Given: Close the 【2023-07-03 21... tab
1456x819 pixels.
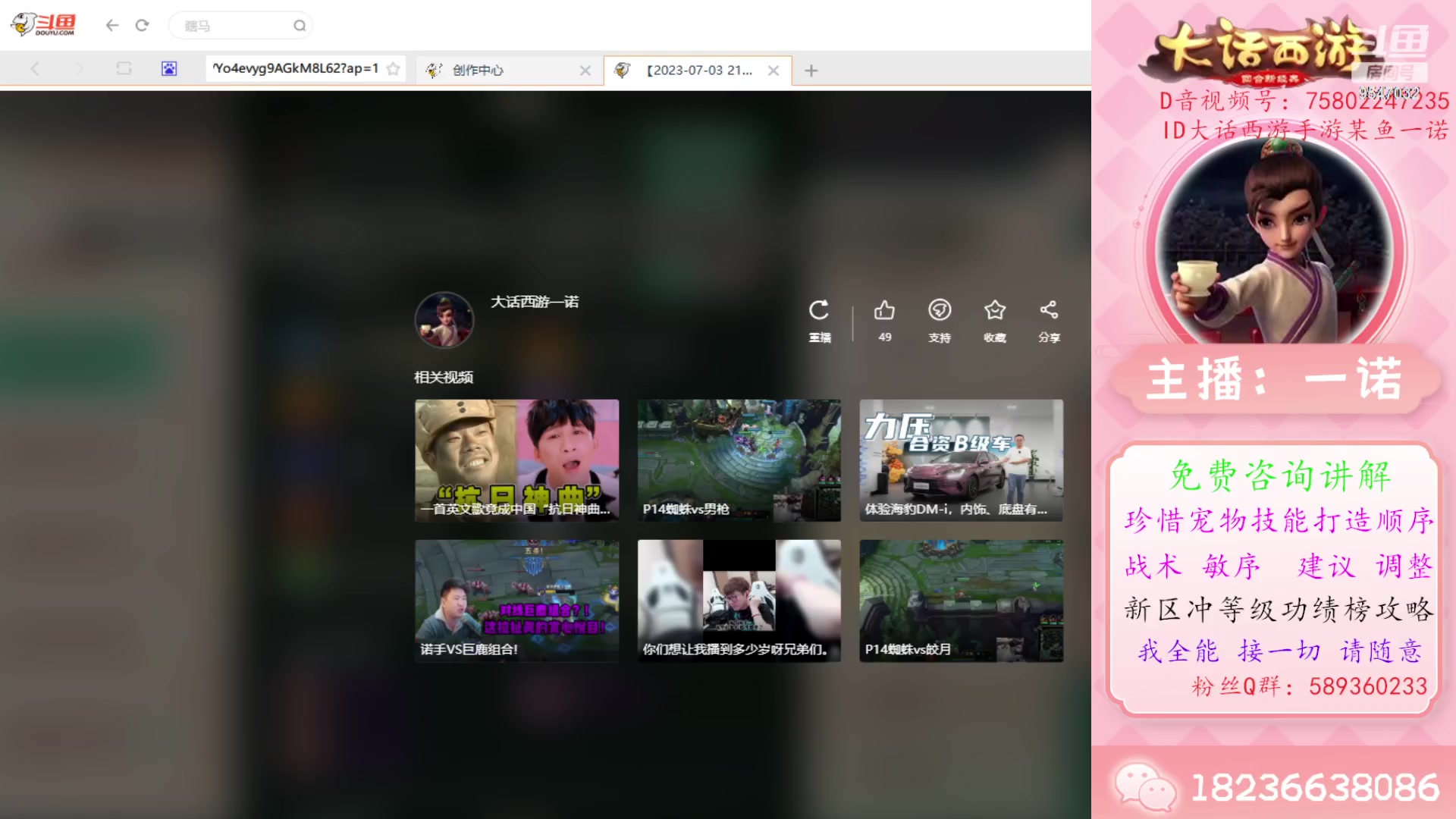Looking at the screenshot, I should pyautogui.click(x=773, y=71).
